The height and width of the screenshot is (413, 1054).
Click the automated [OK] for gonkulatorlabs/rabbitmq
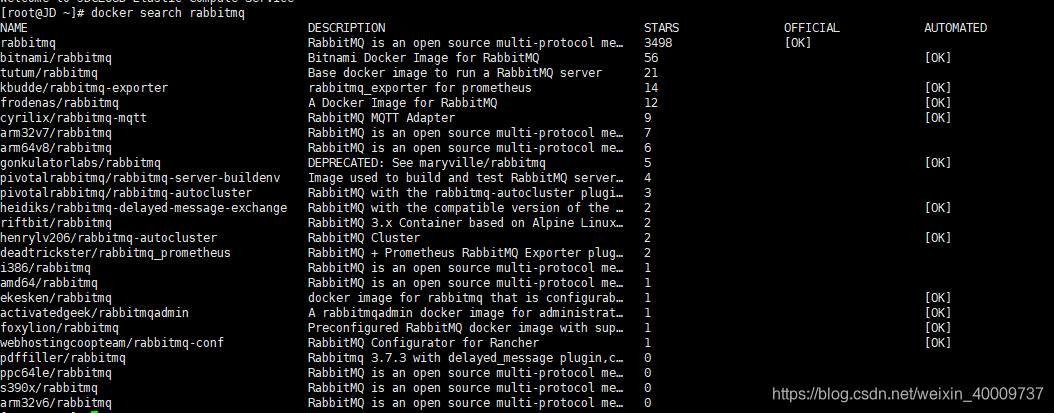[x=938, y=163]
